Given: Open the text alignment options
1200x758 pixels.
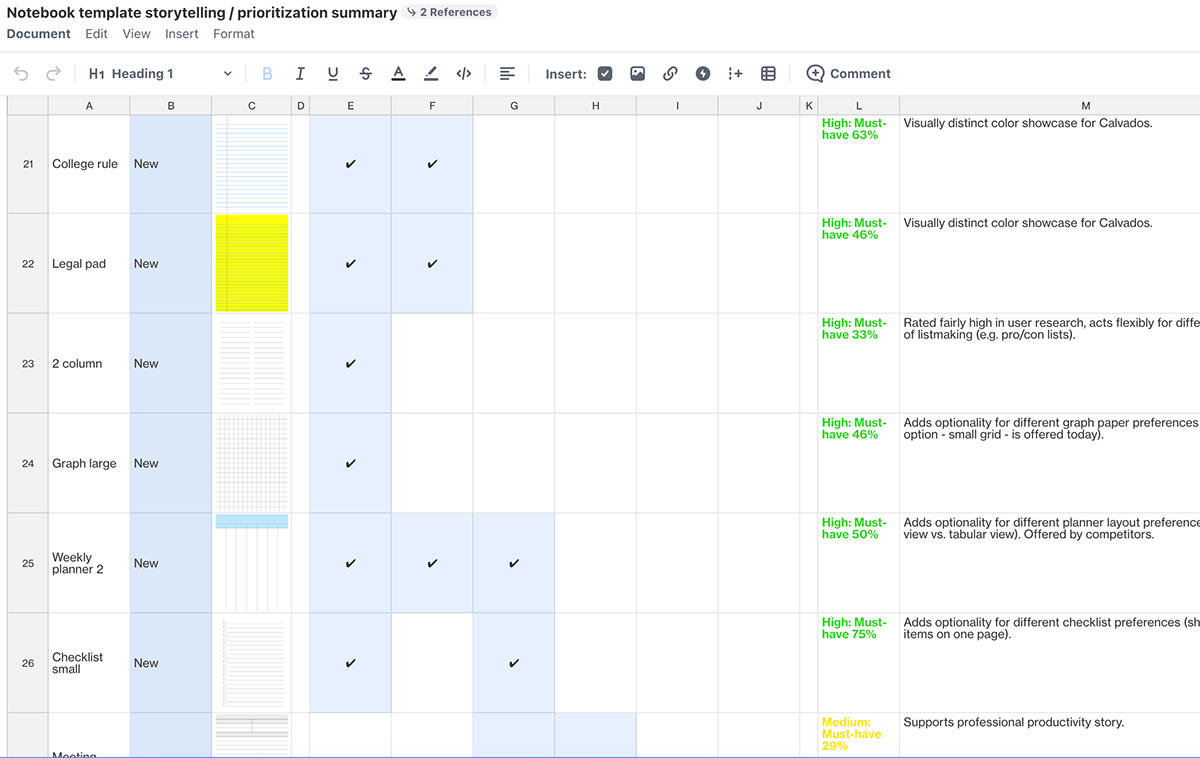Looking at the screenshot, I should click(506, 73).
